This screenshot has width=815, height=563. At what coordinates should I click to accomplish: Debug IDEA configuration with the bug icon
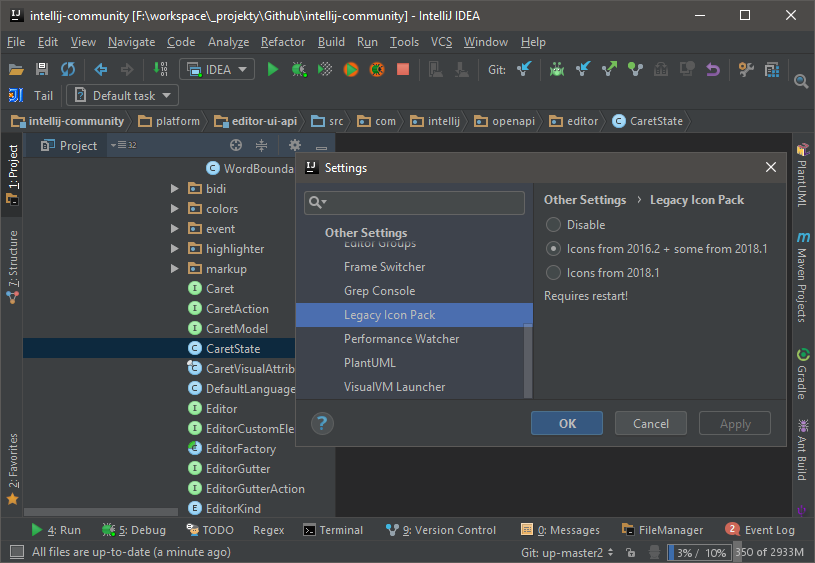[299, 69]
